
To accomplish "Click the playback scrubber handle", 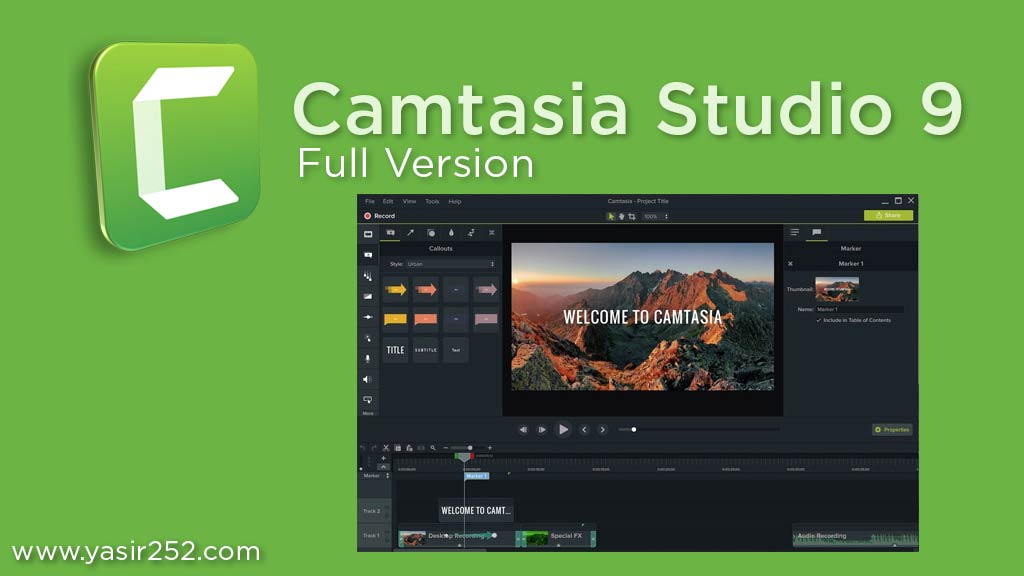I will click(x=633, y=430).
